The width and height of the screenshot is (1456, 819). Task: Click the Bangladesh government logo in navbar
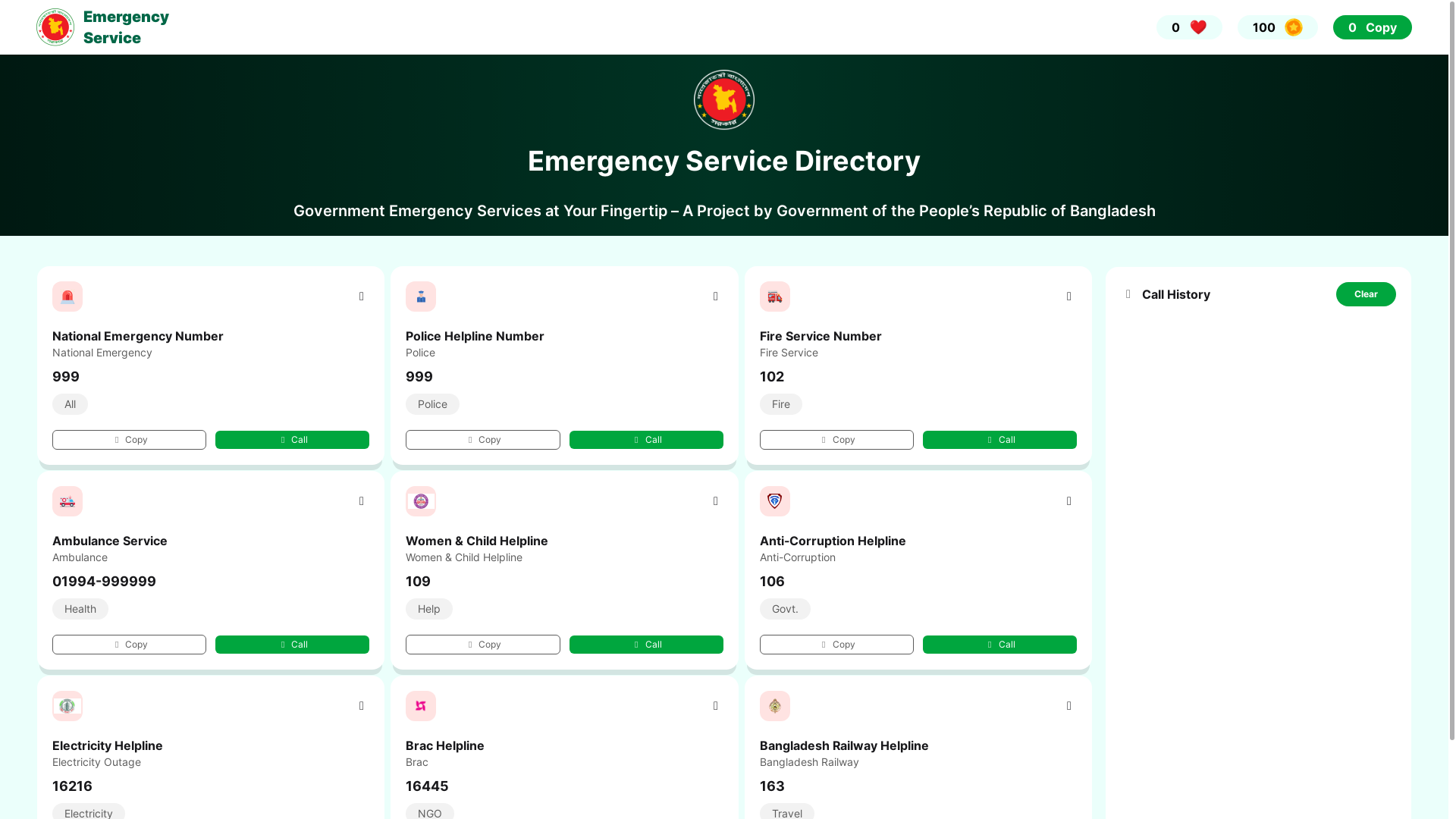click(x=55, y=27)
